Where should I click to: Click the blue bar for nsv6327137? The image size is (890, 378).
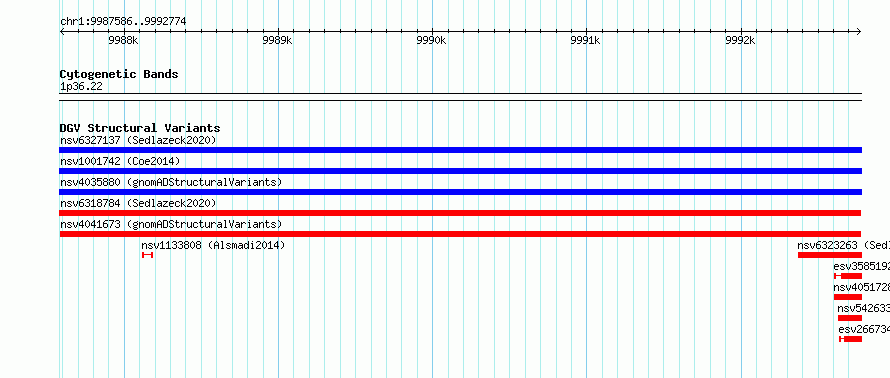[x=460, y=150]
